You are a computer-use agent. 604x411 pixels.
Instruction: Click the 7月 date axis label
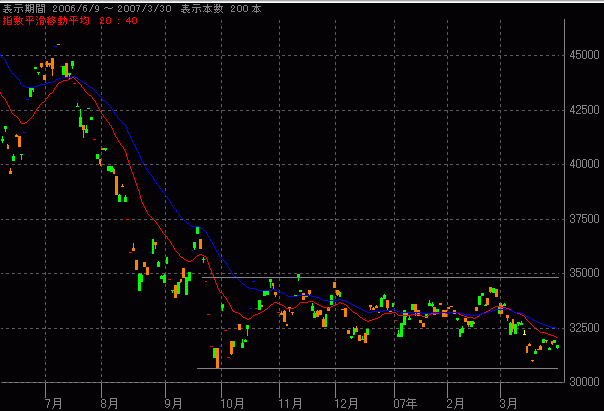54,403
